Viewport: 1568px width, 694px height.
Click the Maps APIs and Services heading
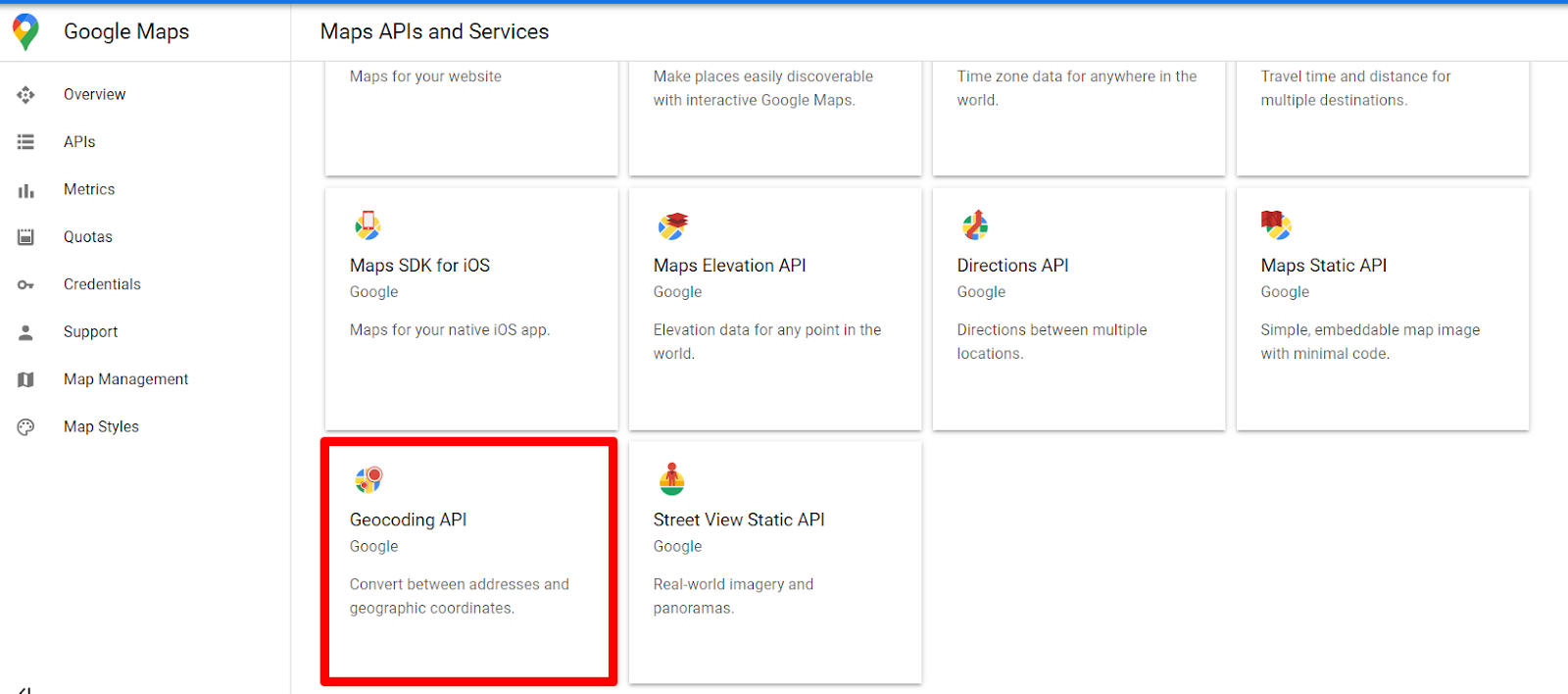(x=434, y=31)
